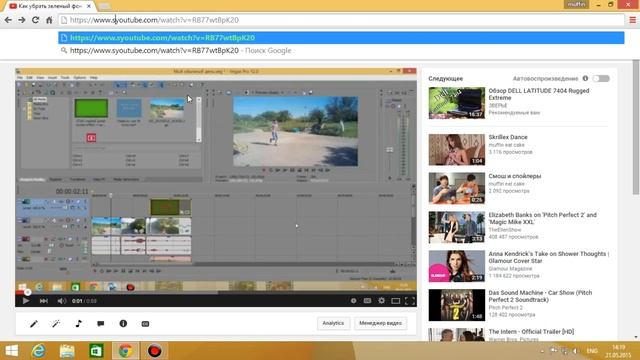The image size is (640, 360).
Task: Open subtitles via CC icon below video
Action: 145,324
